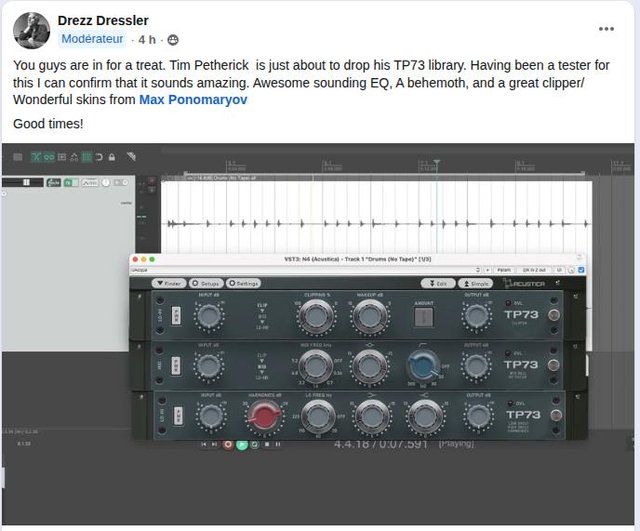Open the track trim envelope button
The width and height of the screenshot is (640, 531).
pos(90,182)
